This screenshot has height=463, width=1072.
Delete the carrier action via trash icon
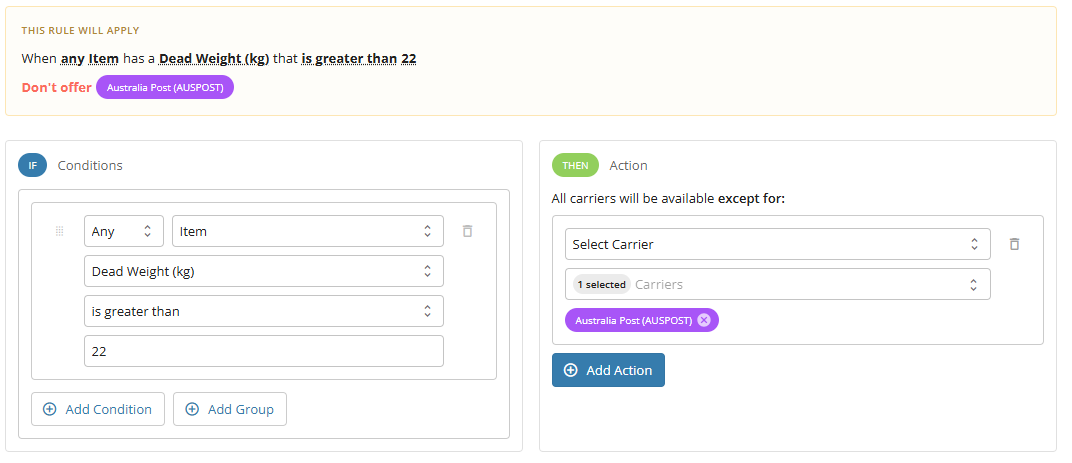tap(1015, 244)
